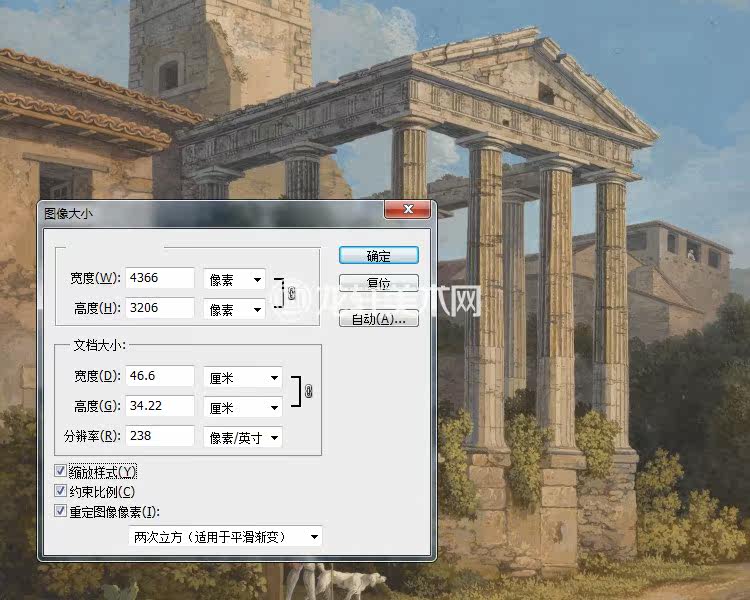Focus the document 宽度(D) field 46.6
The image size is (750, 600).
coord(160,376)
